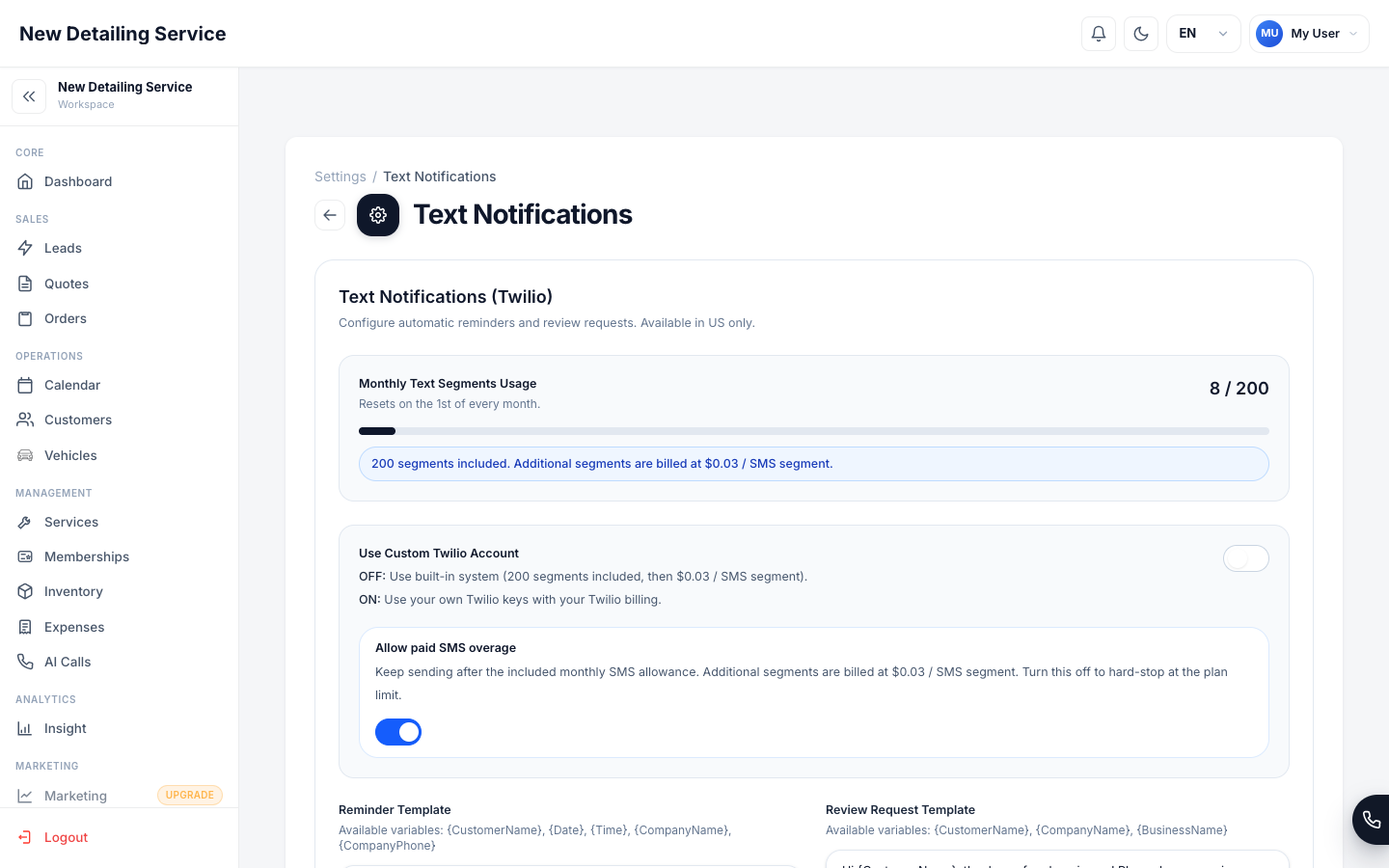This screenshot has width=1389, height=868.
Task: Click the monthly text segments usage bar
Action: point(814,431)
